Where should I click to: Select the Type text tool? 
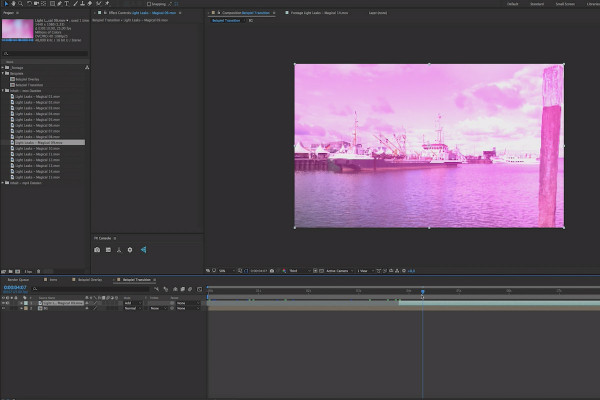67,3
